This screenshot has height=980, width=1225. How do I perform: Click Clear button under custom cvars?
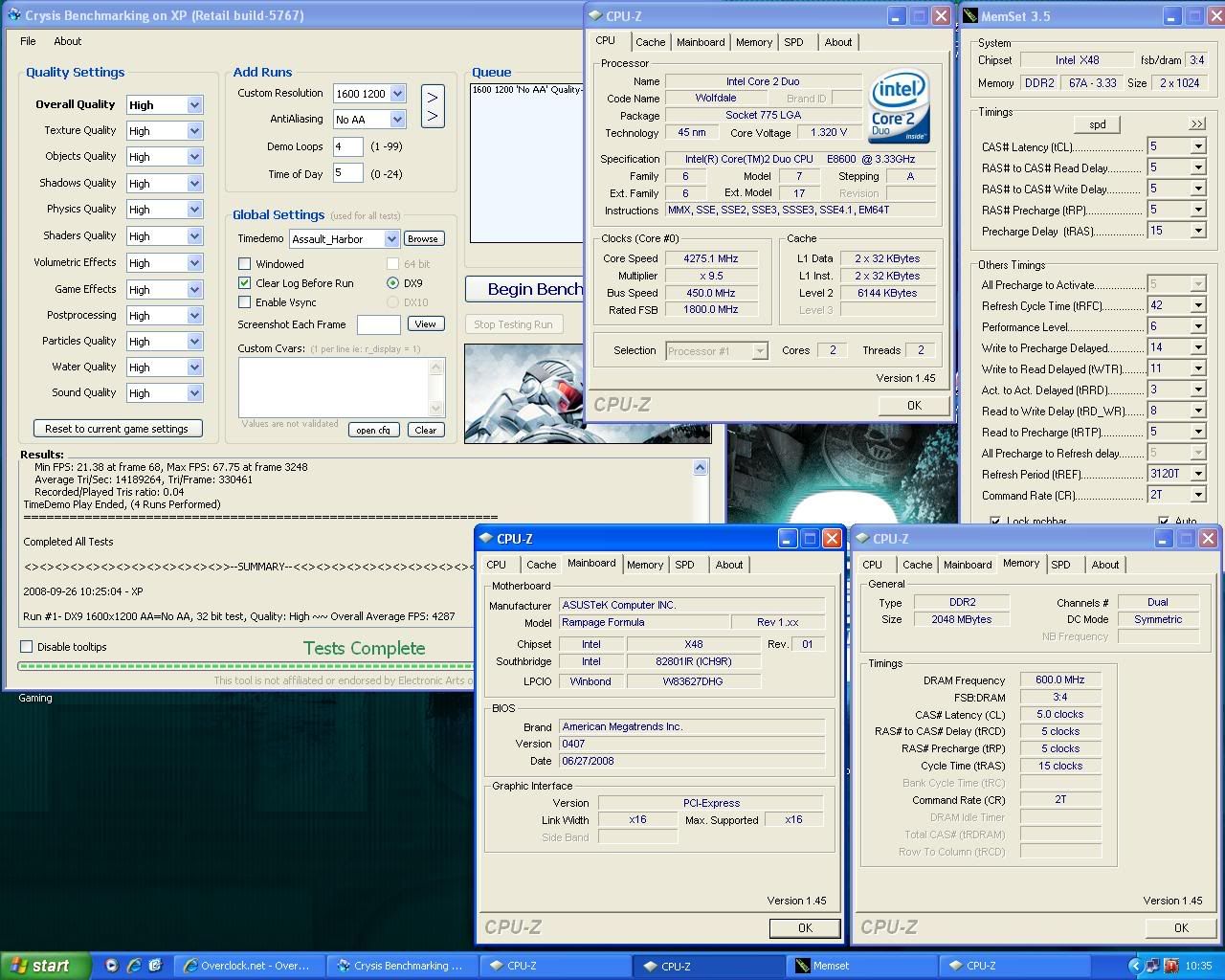[x=426, y=431]
